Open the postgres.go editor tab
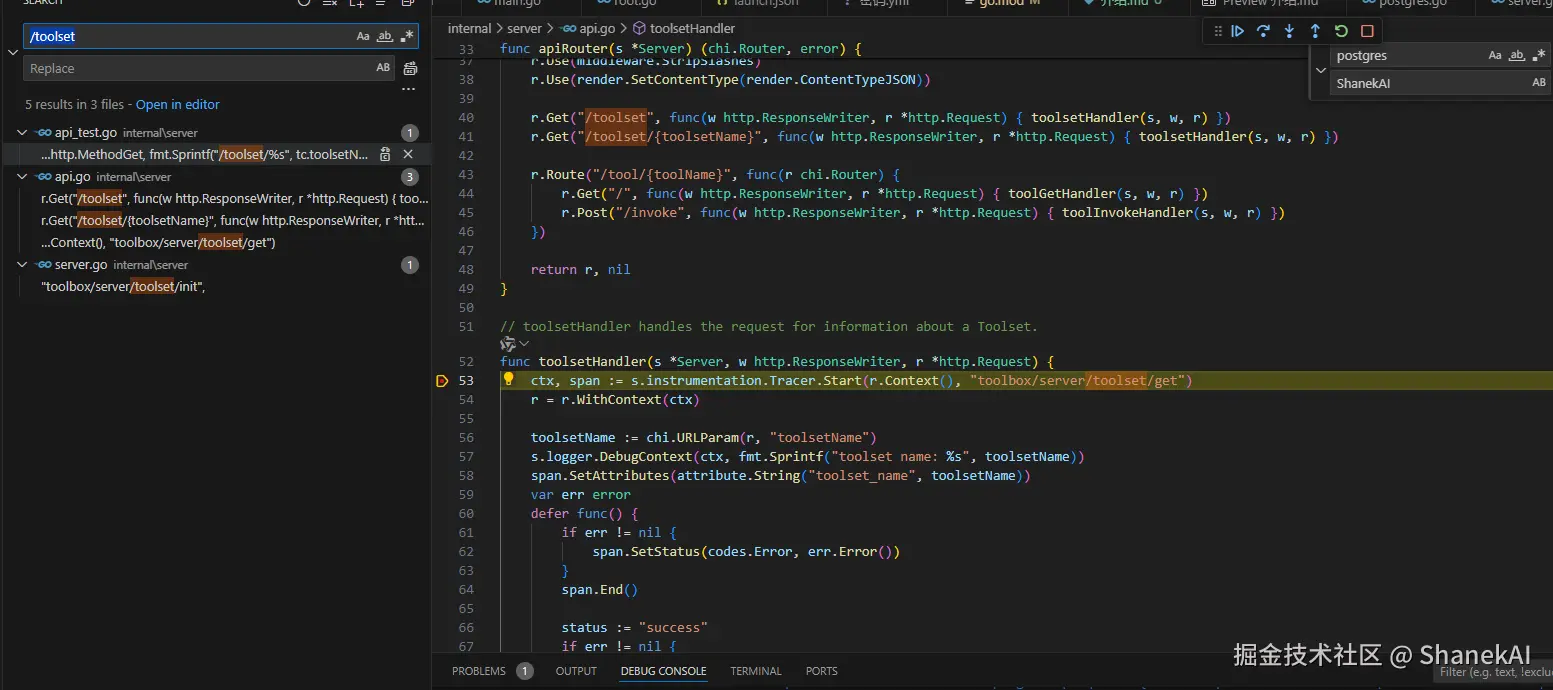 point(1412,3)
